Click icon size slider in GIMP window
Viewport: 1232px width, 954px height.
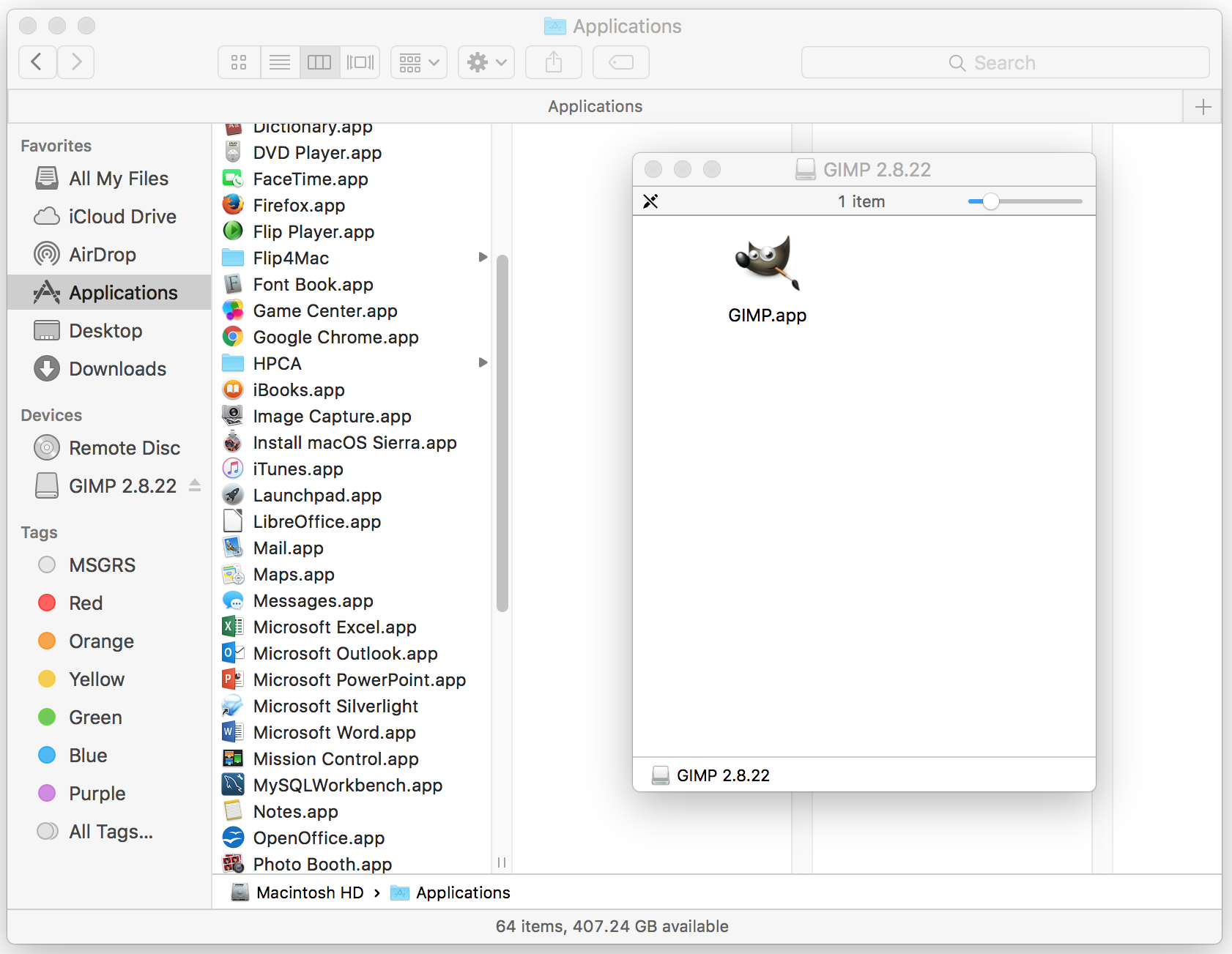[x=1025, y=201]
